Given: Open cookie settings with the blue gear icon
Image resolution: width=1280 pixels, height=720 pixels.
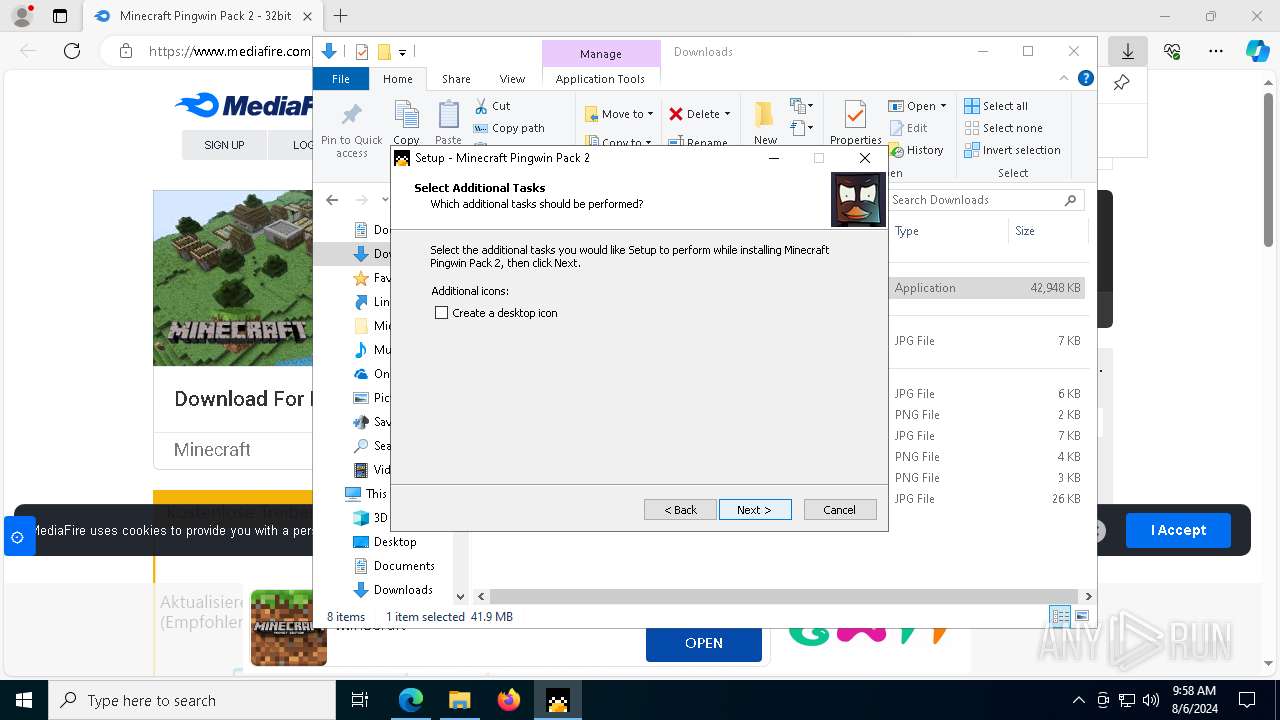Looking at the screenshot, I should click(x=18, y=537).
